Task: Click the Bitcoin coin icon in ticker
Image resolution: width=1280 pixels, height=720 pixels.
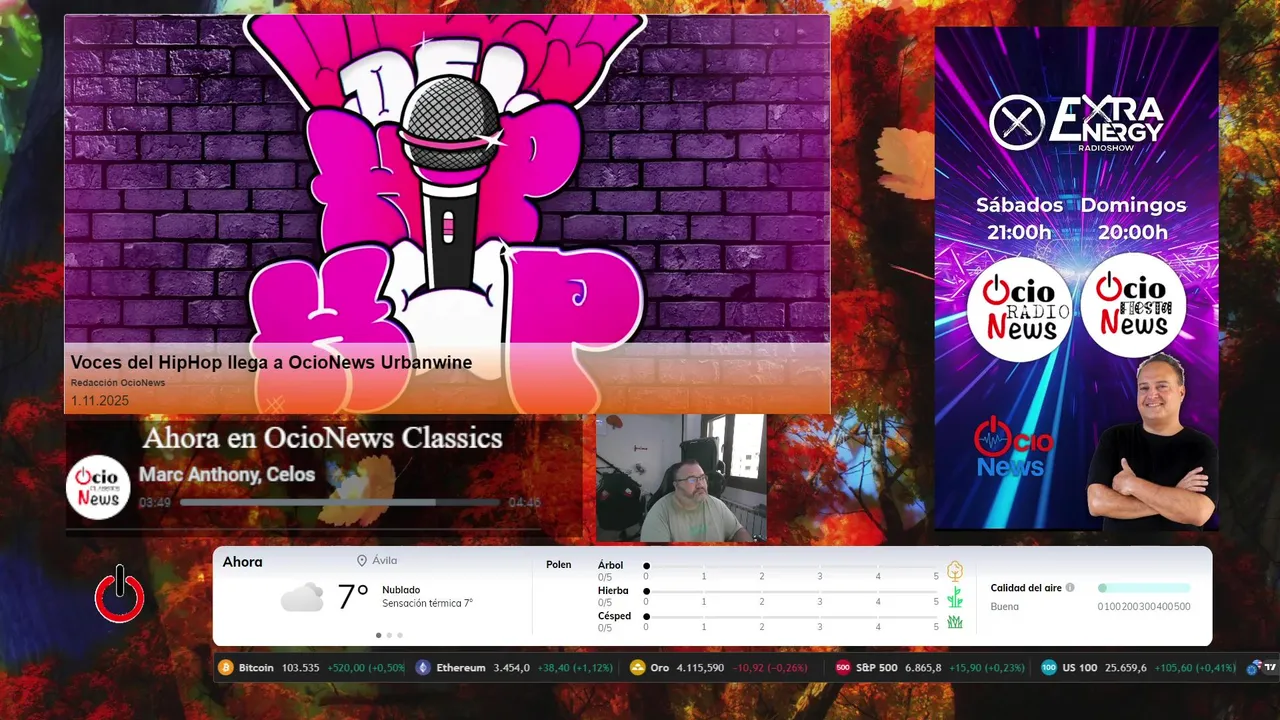Action: coord(226,667)
